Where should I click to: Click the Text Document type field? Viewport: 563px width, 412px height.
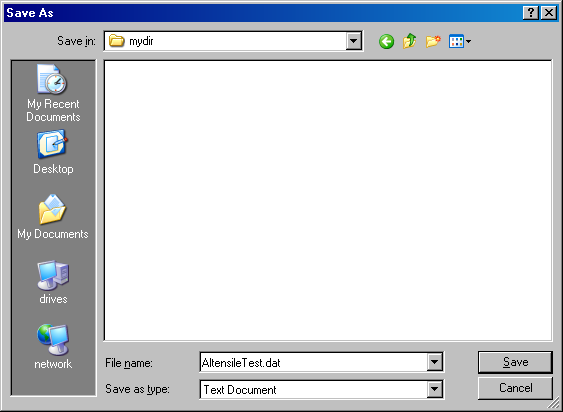point(313,389)
